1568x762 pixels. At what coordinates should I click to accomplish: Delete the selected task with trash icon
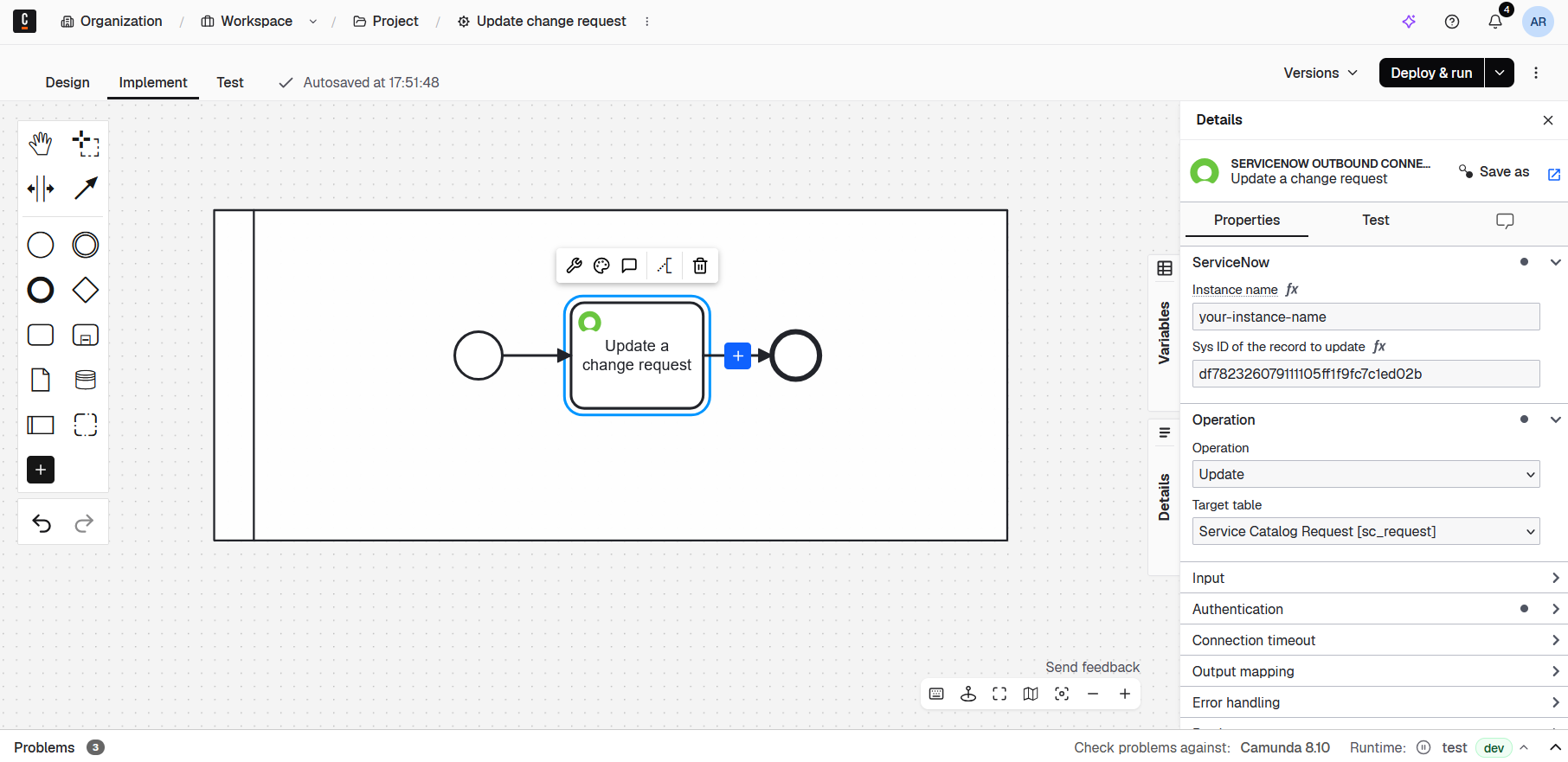(700, 266)
